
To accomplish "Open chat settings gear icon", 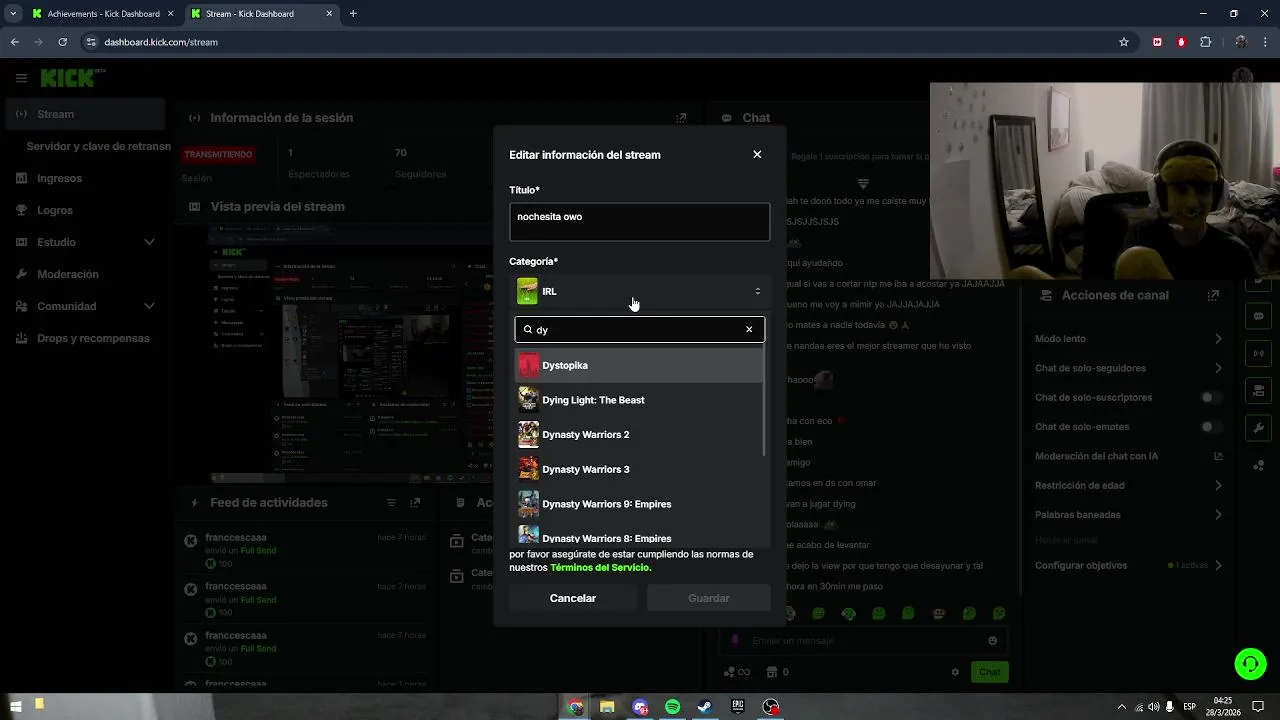I will point(955,672).
